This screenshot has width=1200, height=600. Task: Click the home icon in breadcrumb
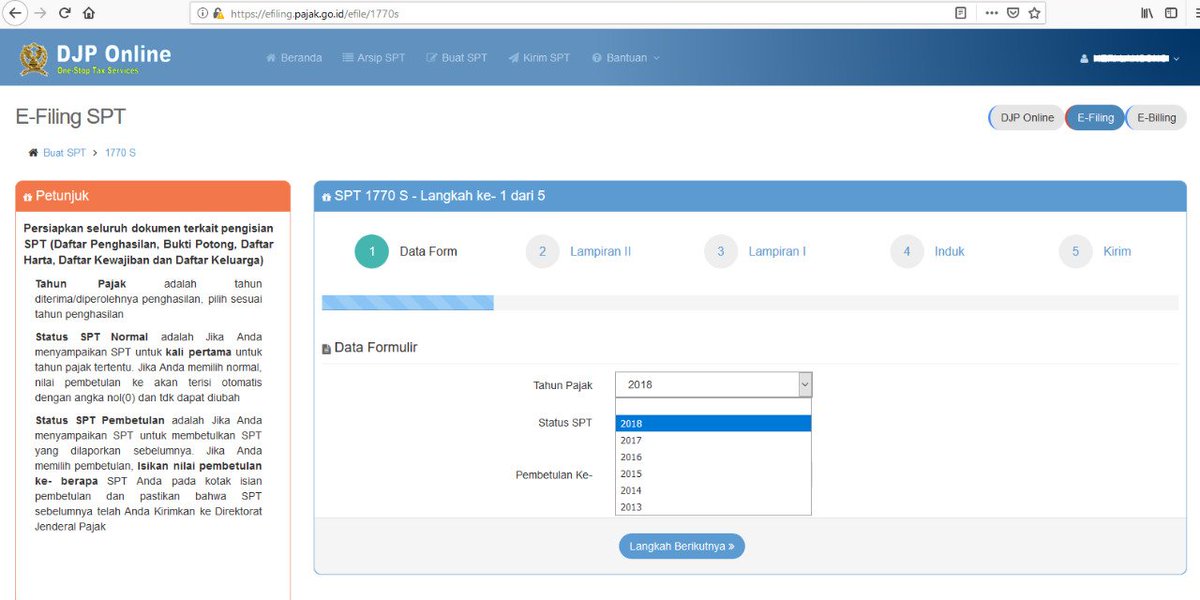coord(33,153)
